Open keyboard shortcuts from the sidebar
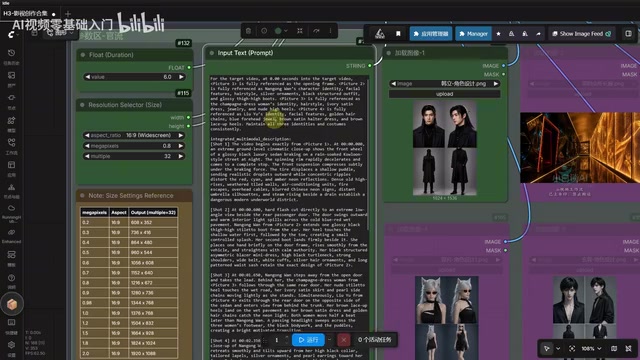The height and width of the screenshot is (360, 640). 11,322
